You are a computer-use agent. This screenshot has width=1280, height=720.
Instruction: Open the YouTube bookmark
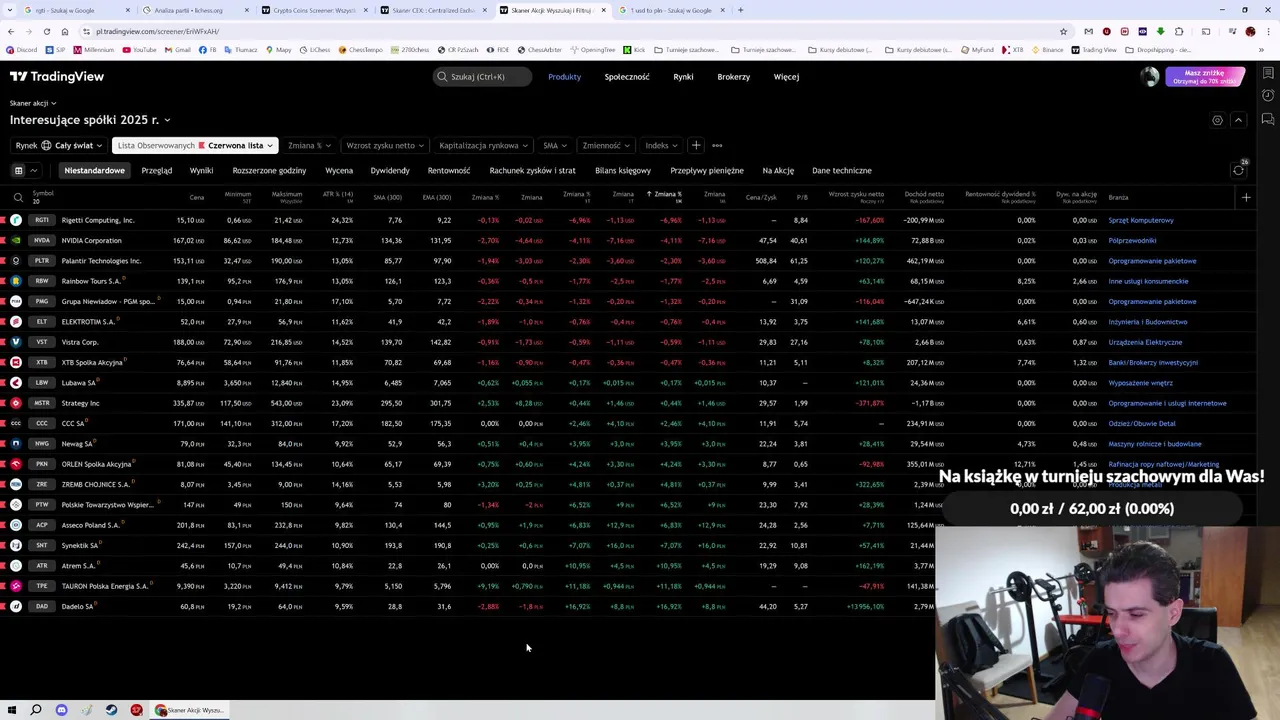140,50
